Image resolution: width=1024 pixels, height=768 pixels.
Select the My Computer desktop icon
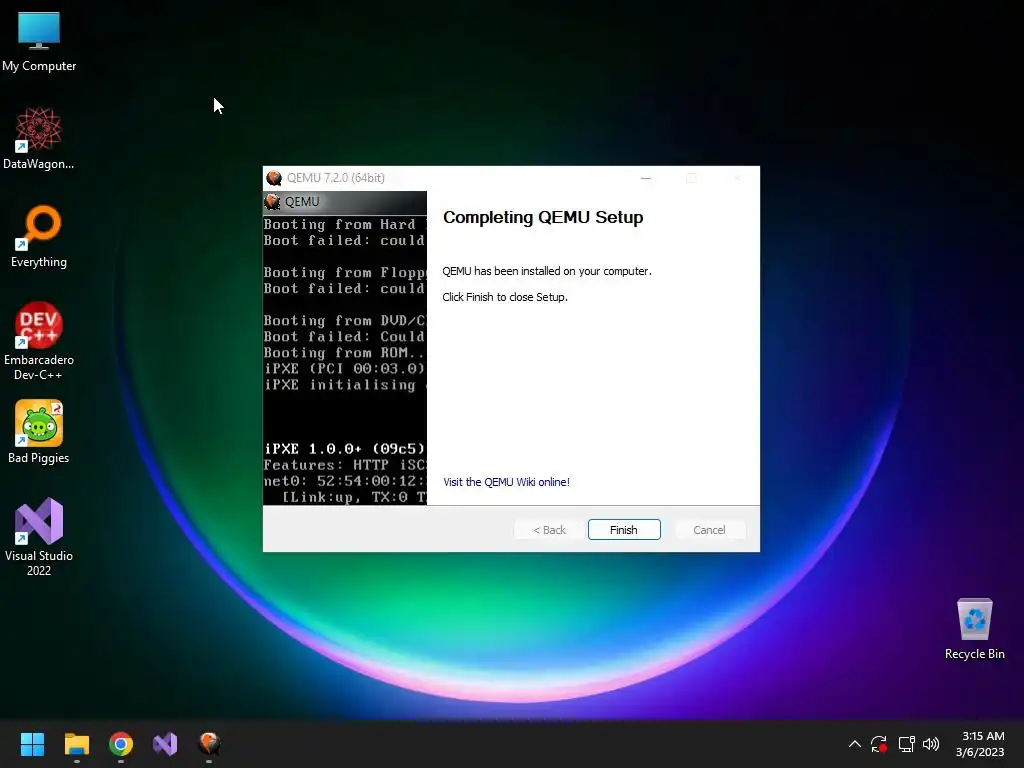click(39, 41)
